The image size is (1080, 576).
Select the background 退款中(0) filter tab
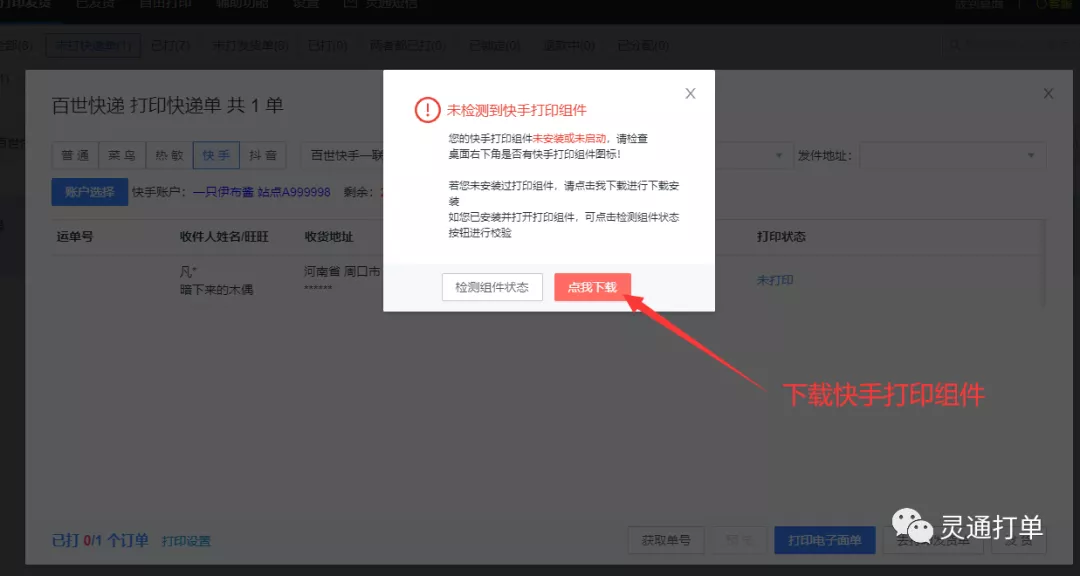tap(569, 45)
